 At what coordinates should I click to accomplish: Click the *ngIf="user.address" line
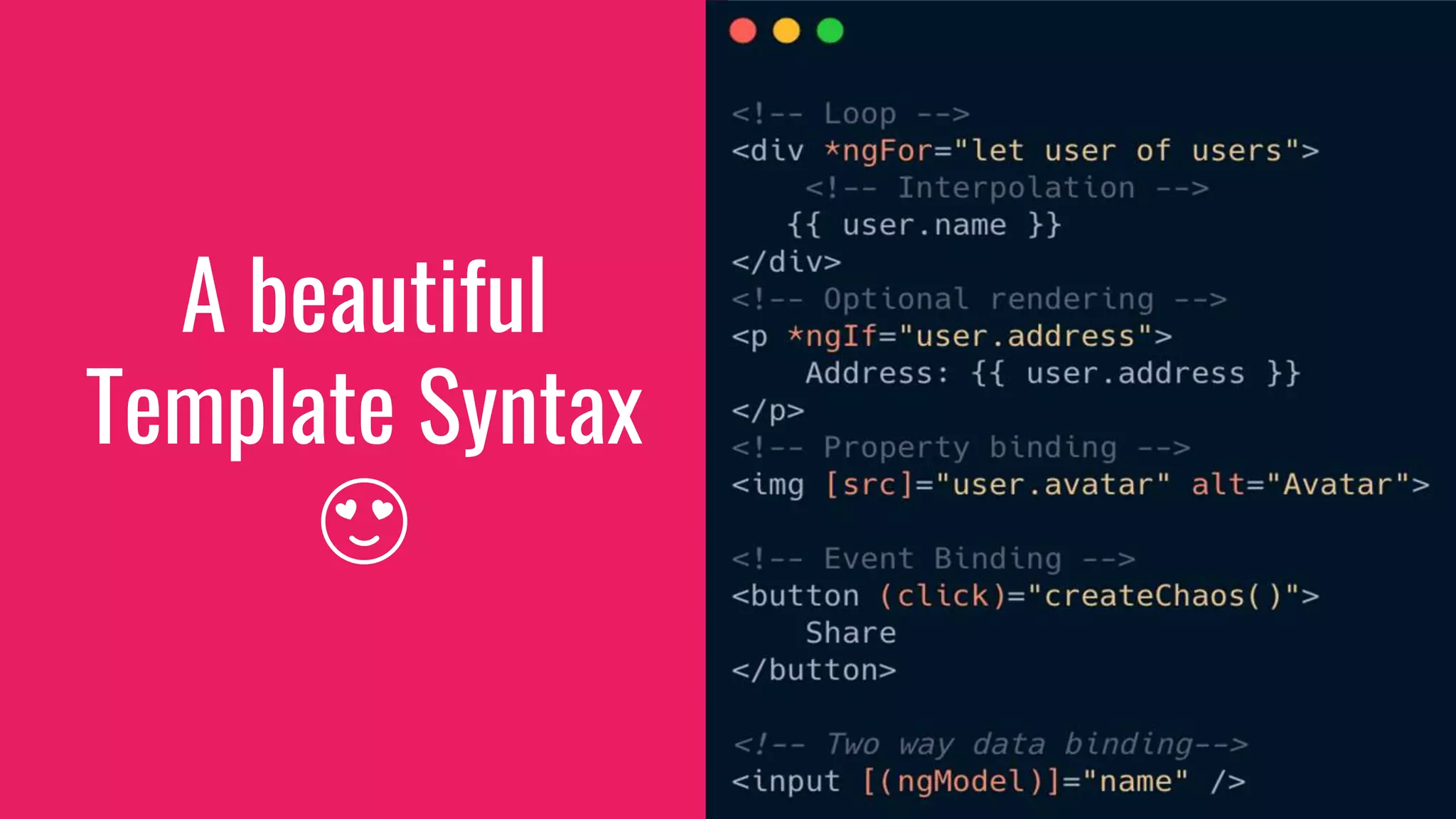coord(952,336)
